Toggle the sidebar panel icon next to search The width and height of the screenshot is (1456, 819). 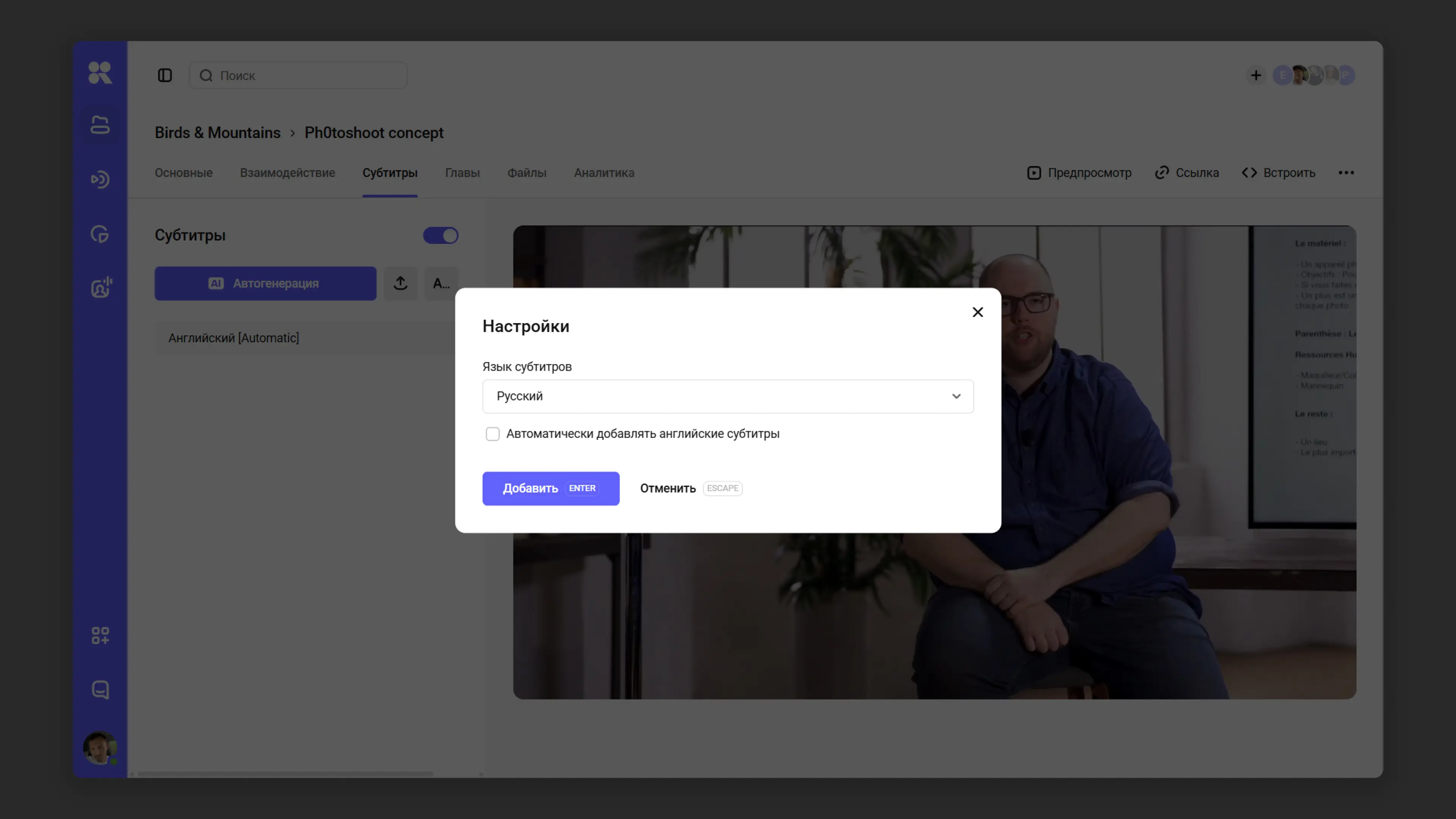(165, 75)
